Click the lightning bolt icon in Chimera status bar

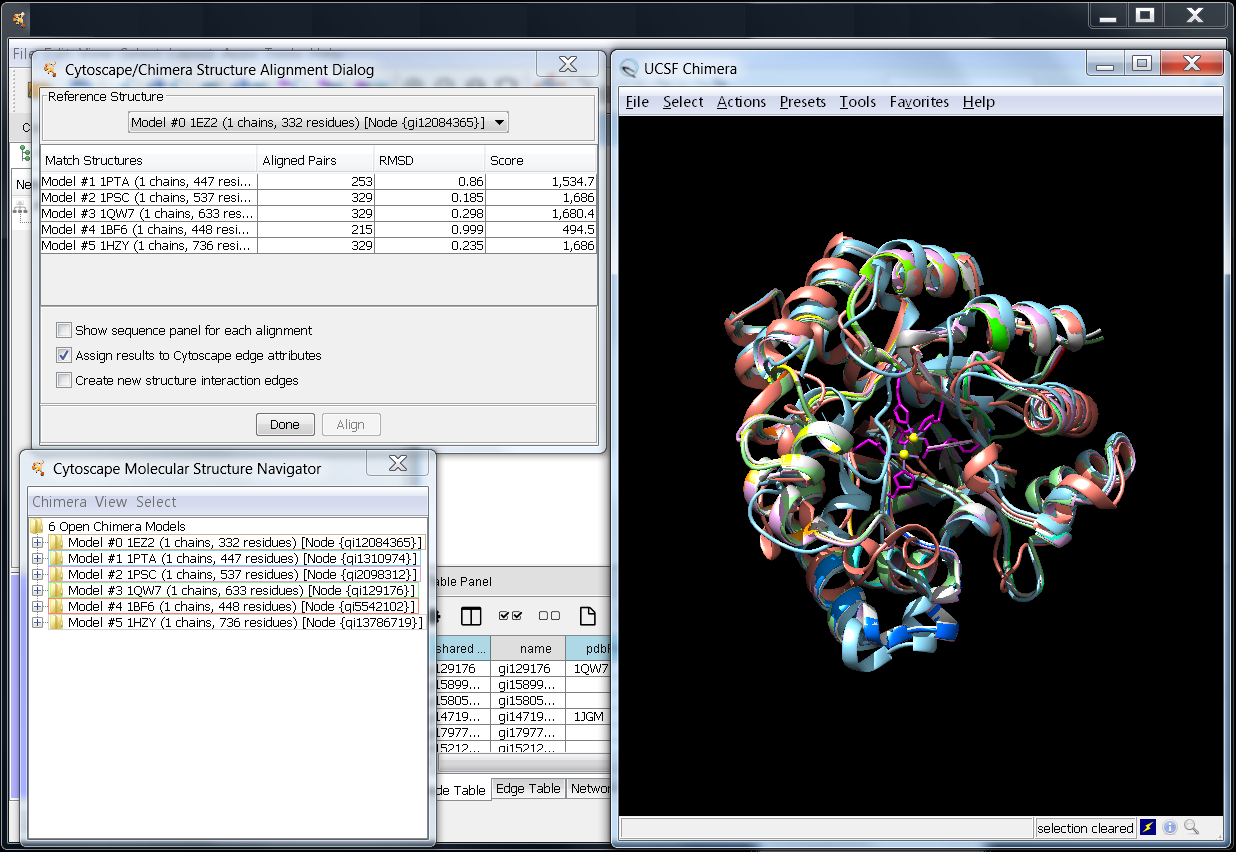1148,827
